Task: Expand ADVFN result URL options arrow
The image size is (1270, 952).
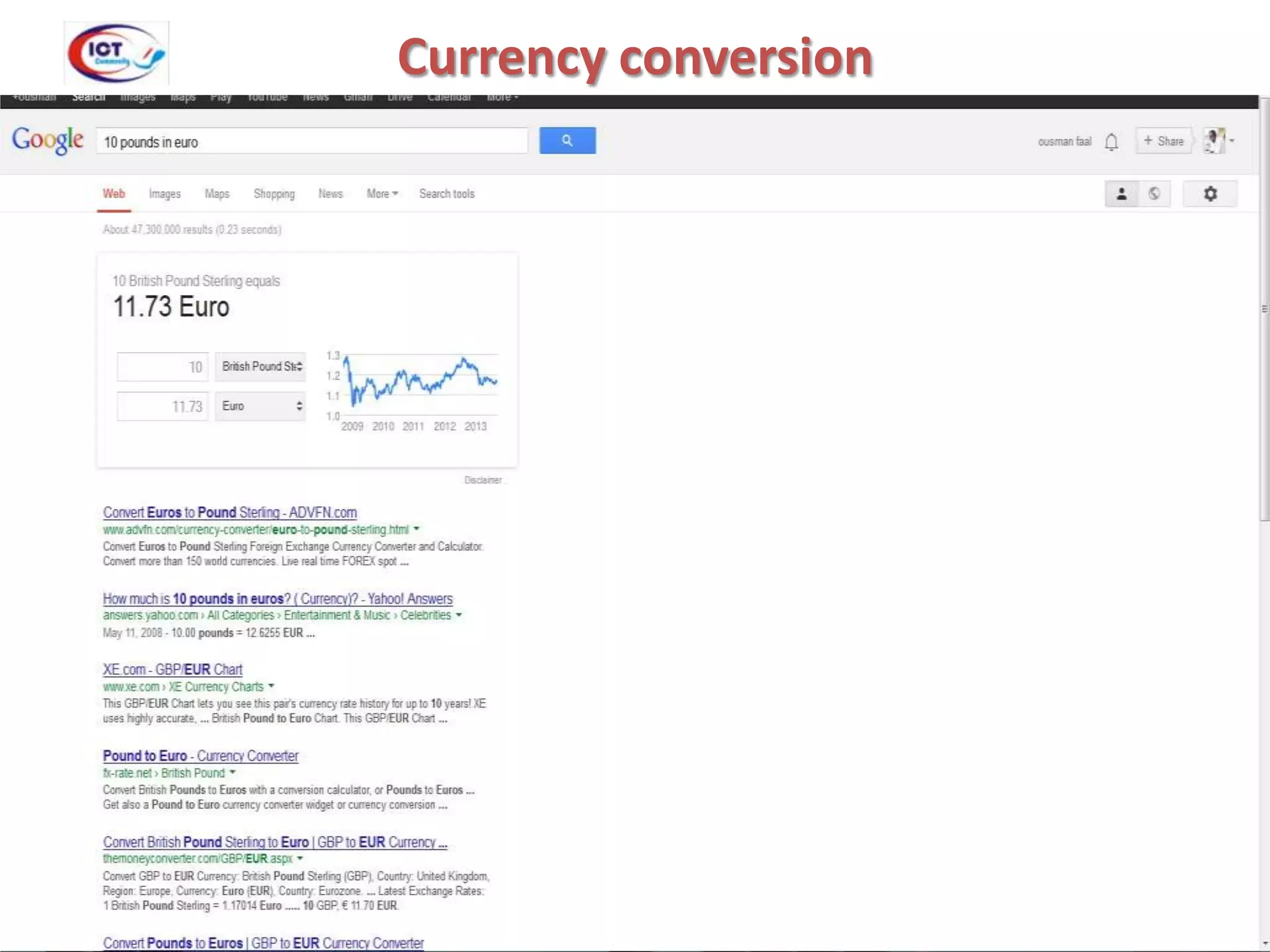Action: [417, 529]
